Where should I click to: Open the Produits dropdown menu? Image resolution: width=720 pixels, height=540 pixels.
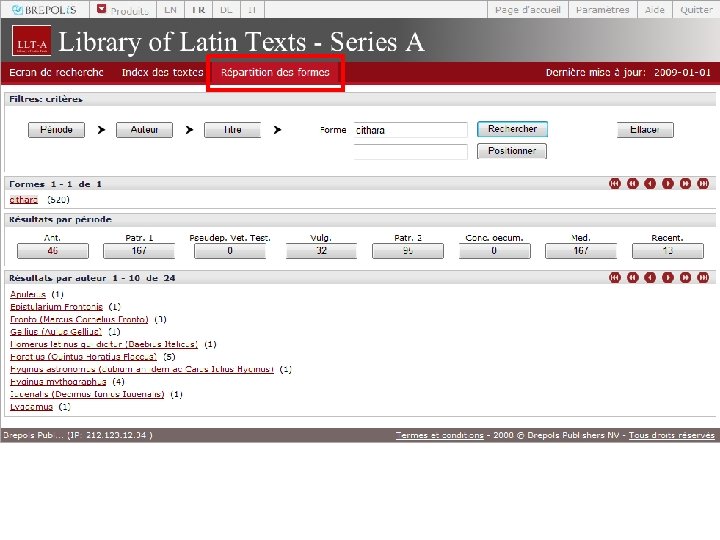coord(123,10)
